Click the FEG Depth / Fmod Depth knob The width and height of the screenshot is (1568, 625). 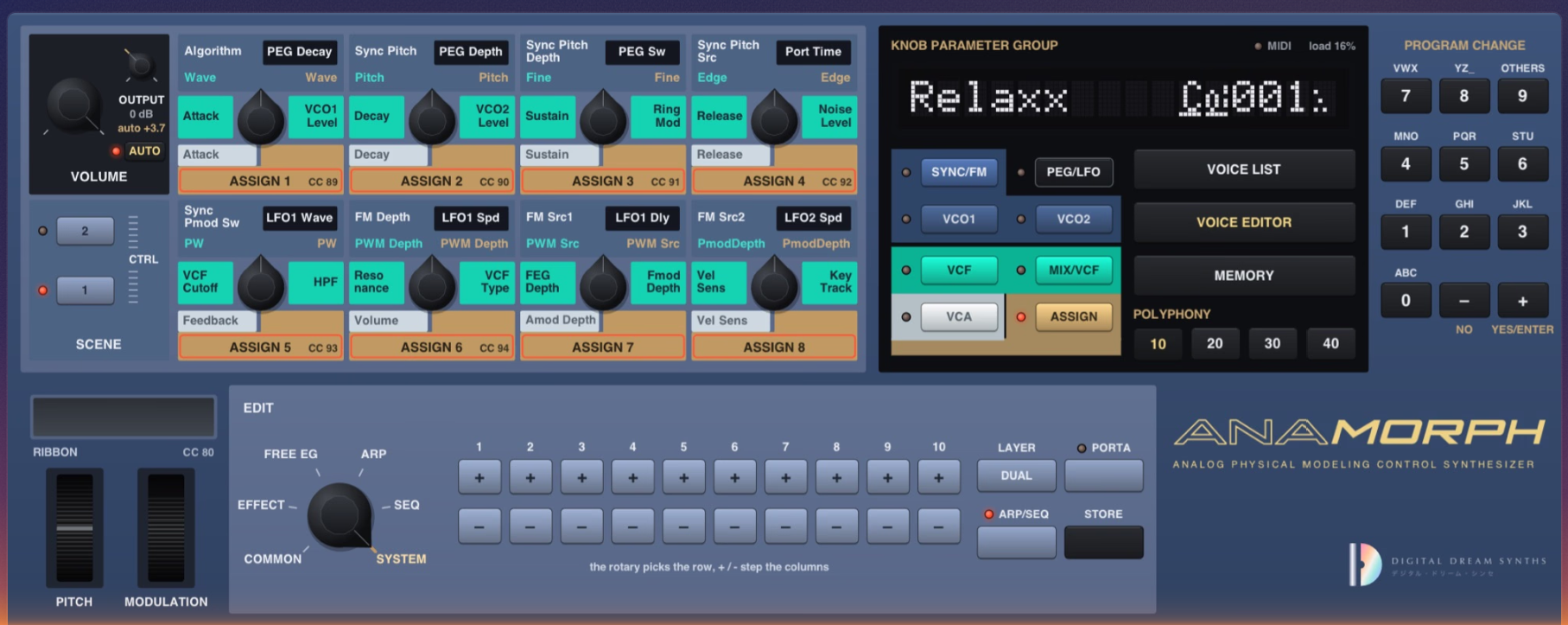tap(603, 284)
